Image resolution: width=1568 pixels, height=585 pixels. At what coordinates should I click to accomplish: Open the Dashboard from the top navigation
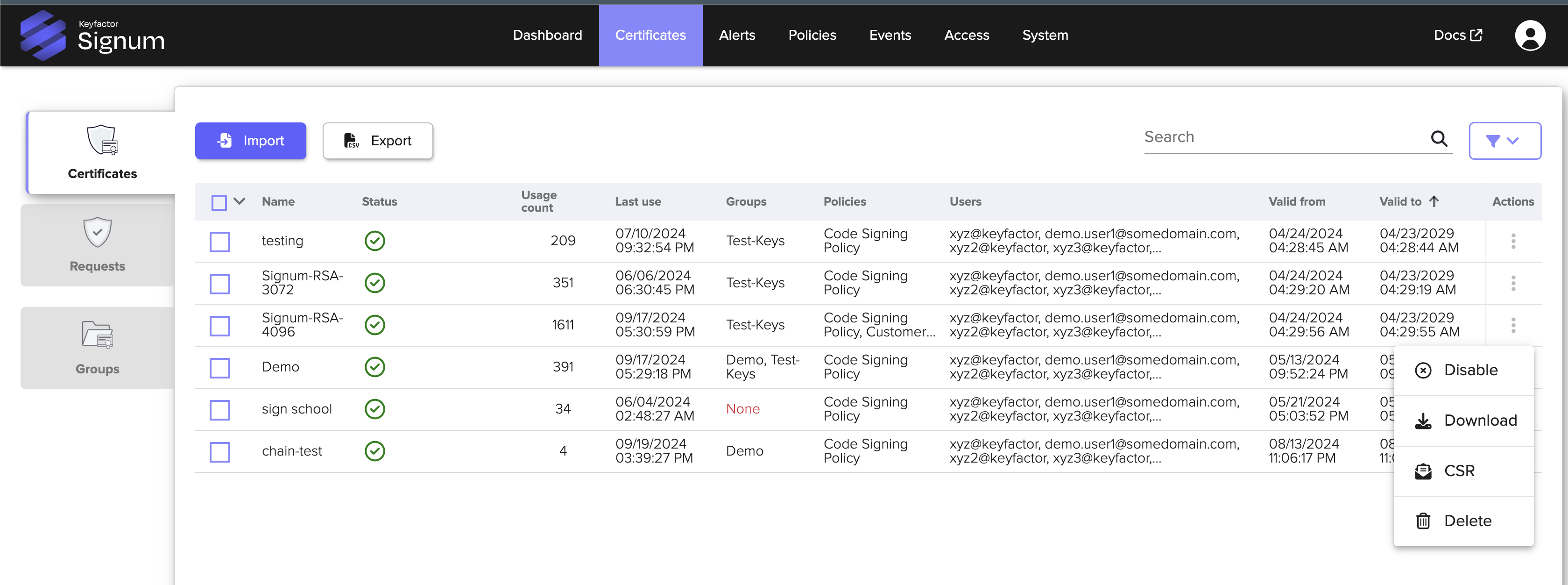pyautogui.click(x=547, y=35)
